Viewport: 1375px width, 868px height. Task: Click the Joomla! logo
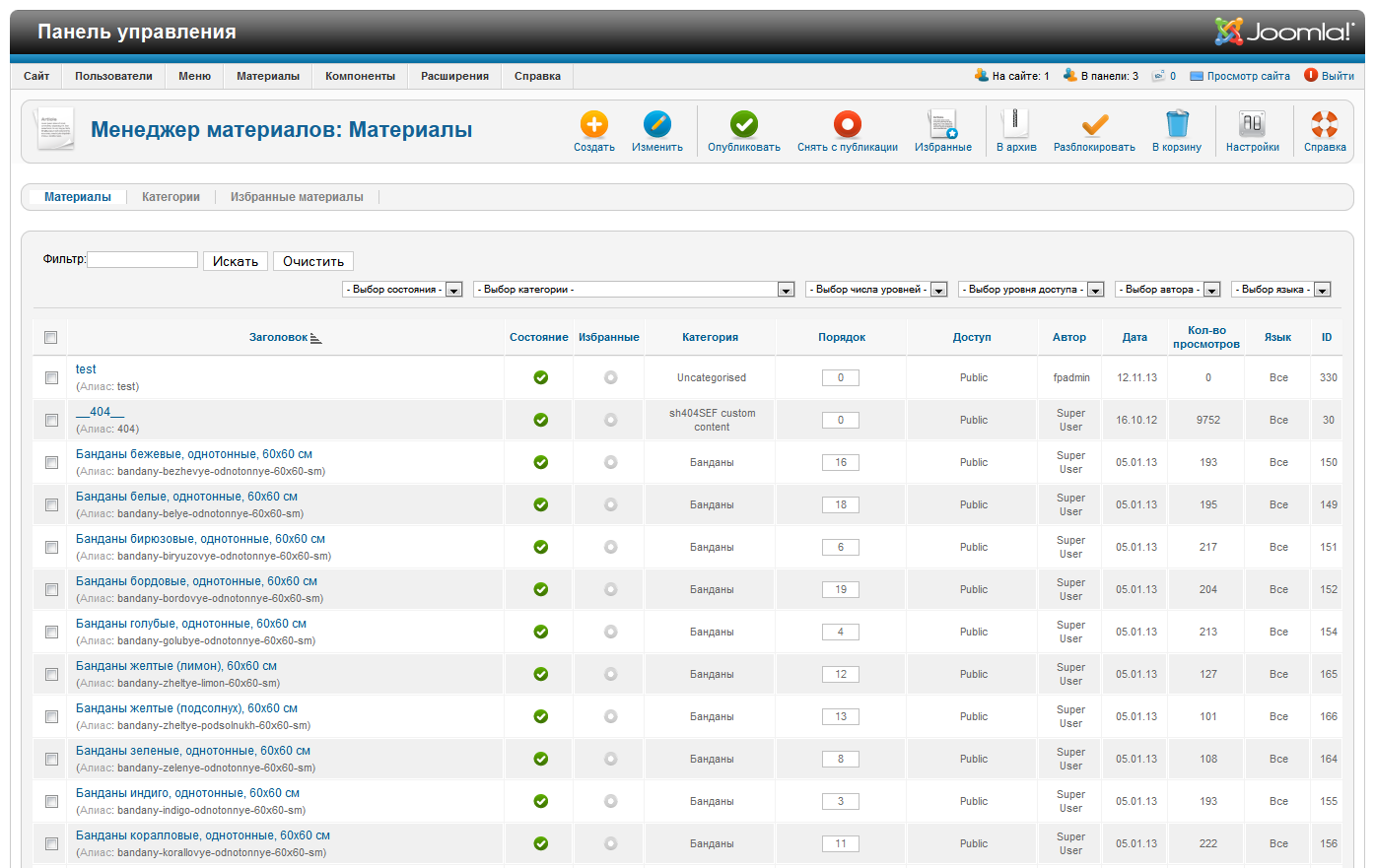[x=1284, y=32]
